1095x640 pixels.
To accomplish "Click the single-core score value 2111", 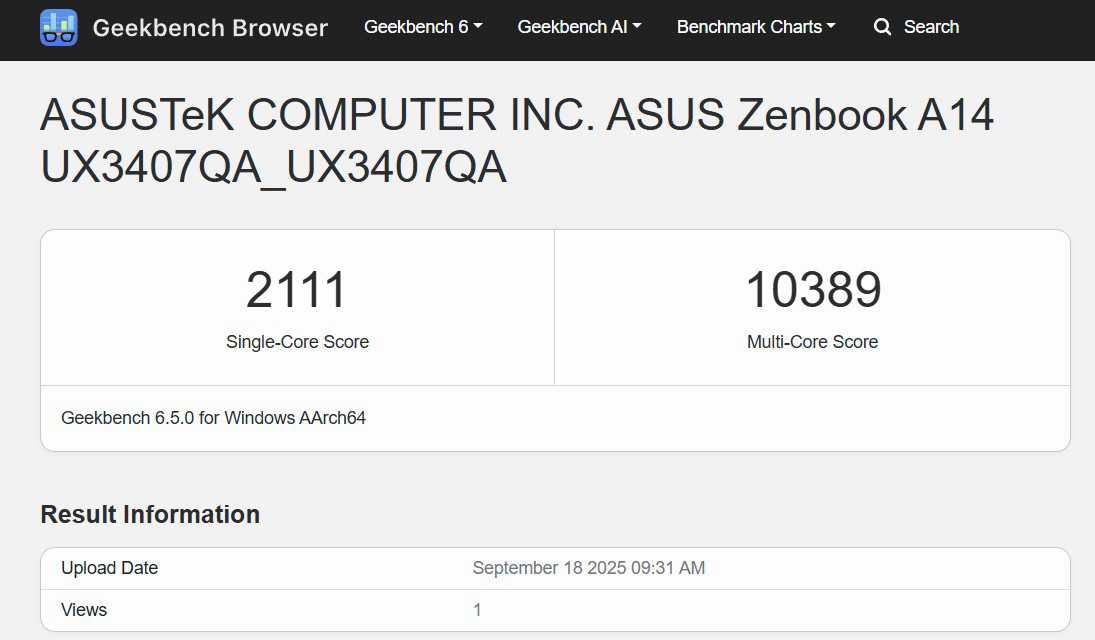I will click(297, 290).
